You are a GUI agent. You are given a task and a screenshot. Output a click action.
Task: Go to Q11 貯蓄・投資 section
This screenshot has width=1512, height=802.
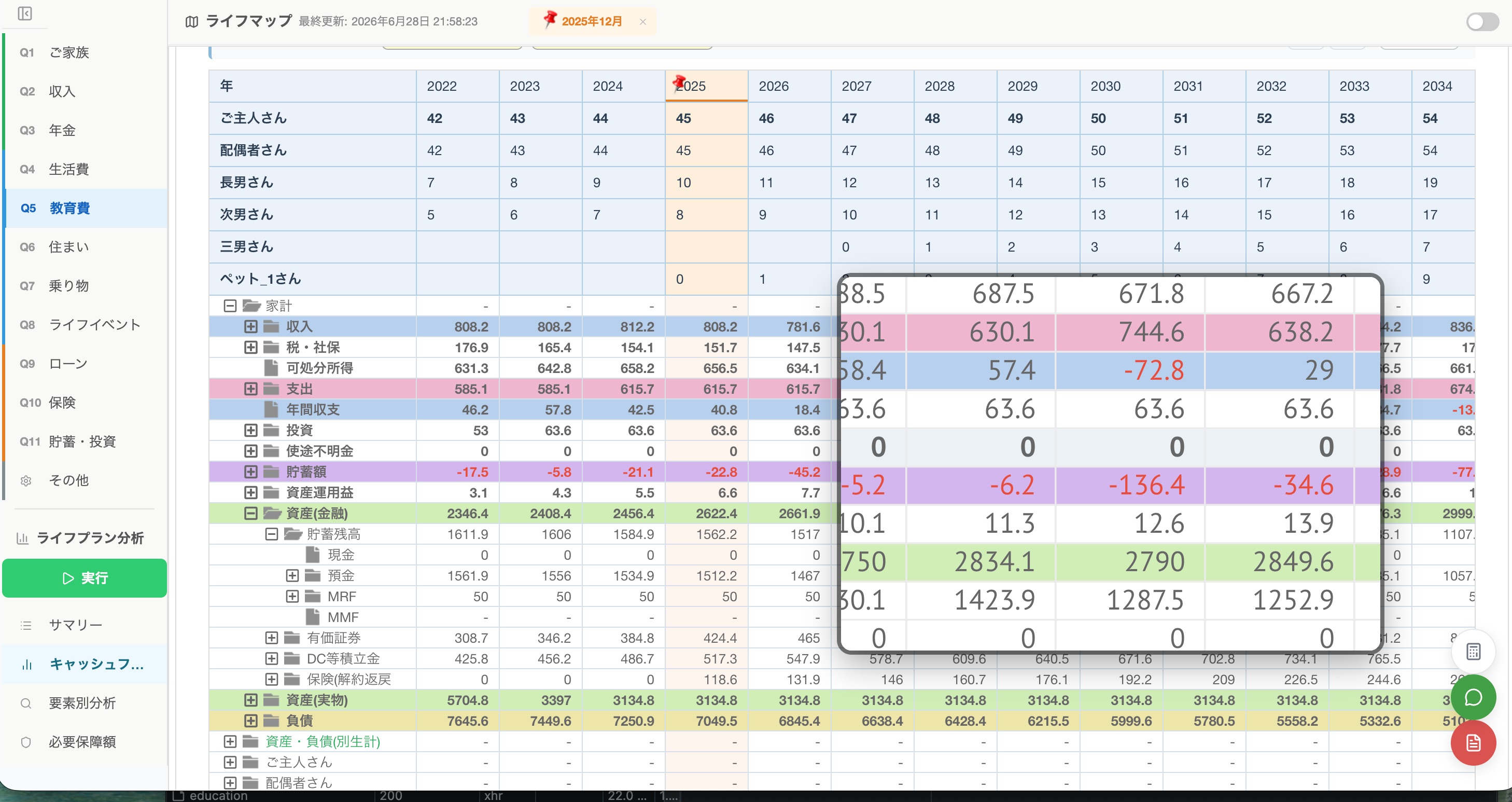point(85,441)
